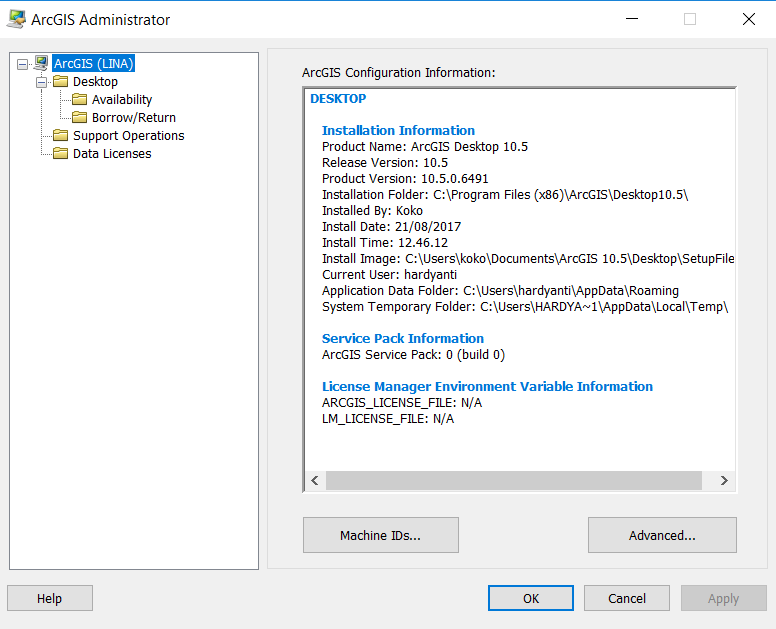776x629 pixels.
Task: Click the ArcGIS Administrator title bar icon
Action: (16, 19)
